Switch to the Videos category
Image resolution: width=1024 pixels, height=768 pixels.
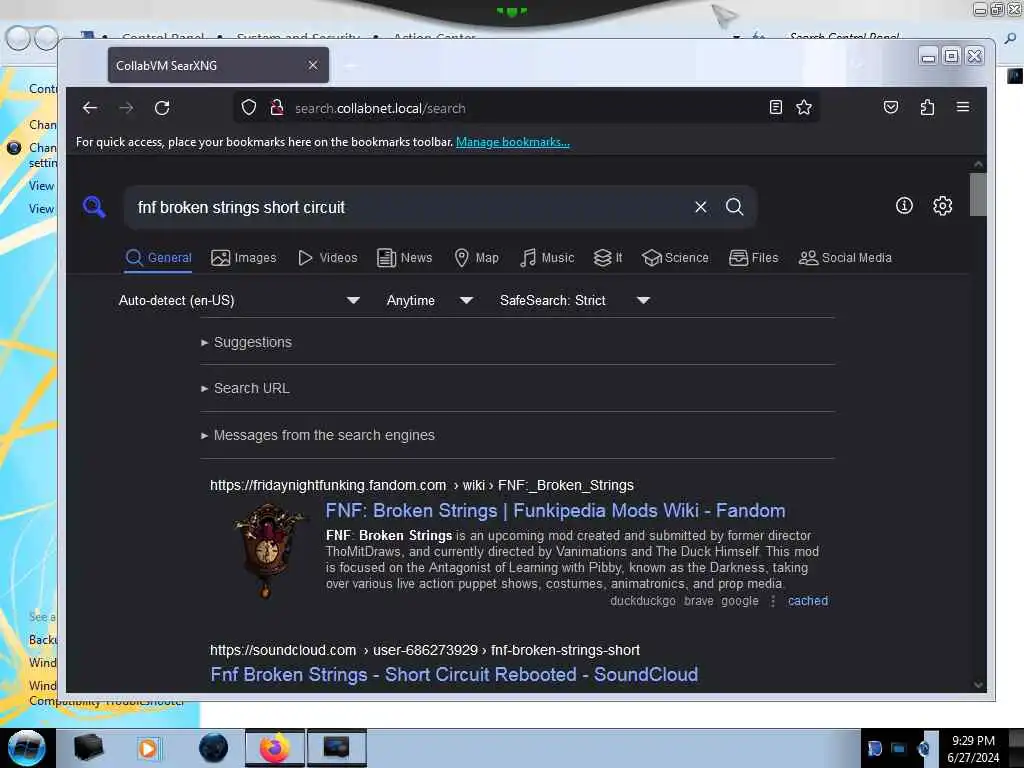327,258
